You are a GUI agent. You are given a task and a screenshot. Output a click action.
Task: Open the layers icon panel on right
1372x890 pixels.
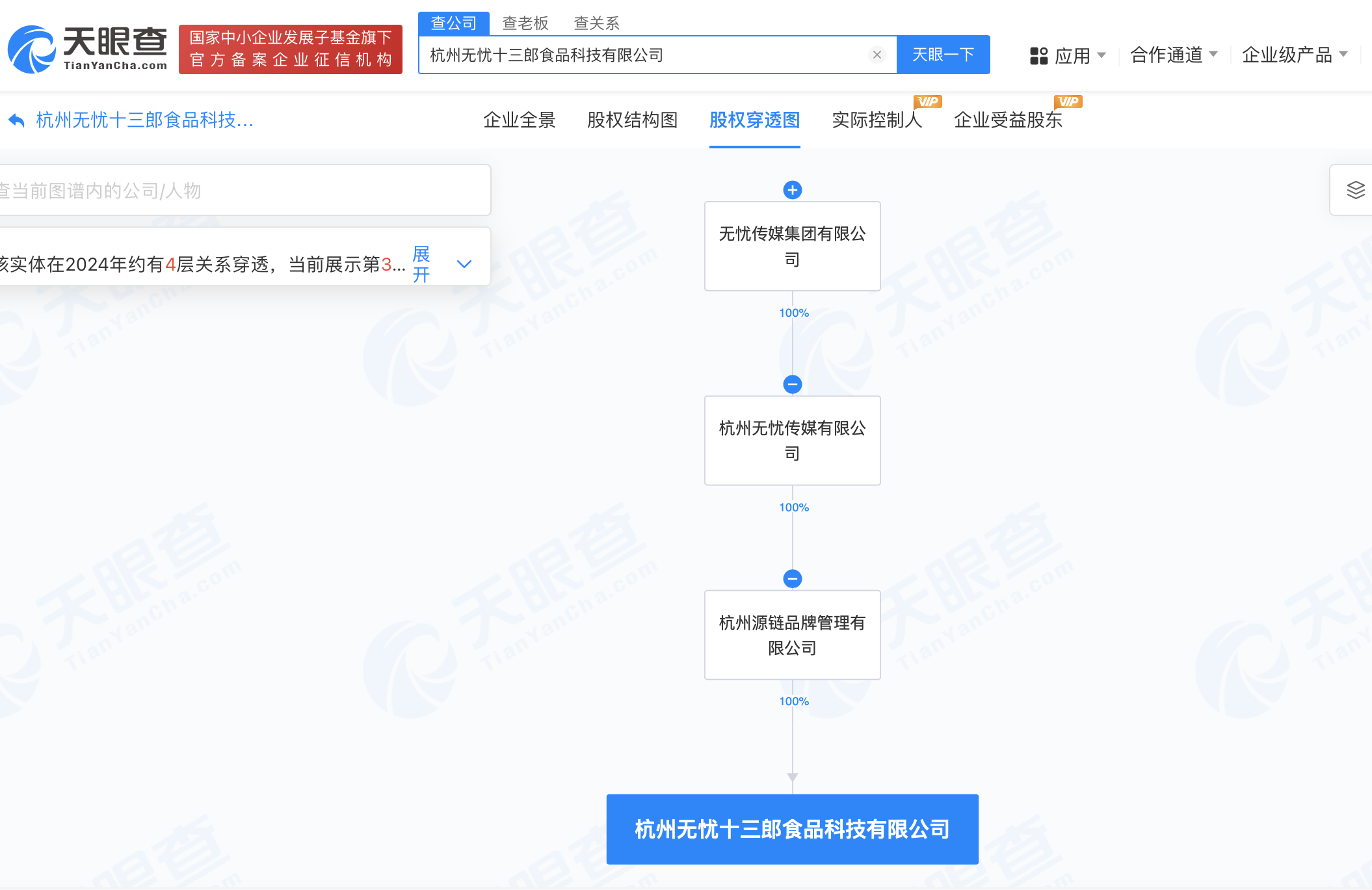tap(1355, 190)
